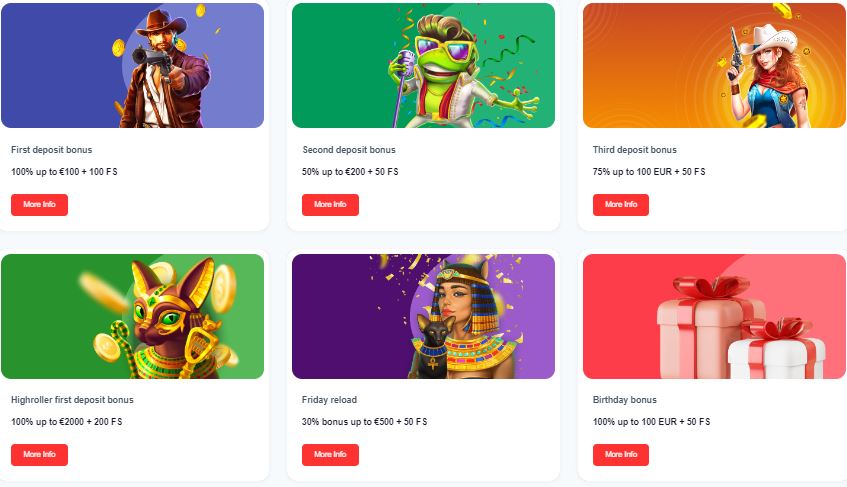The height and width of the screenshot is (487, 847).
Task: Open the singing frog bonus banner
Action: [x=423, y=65]
